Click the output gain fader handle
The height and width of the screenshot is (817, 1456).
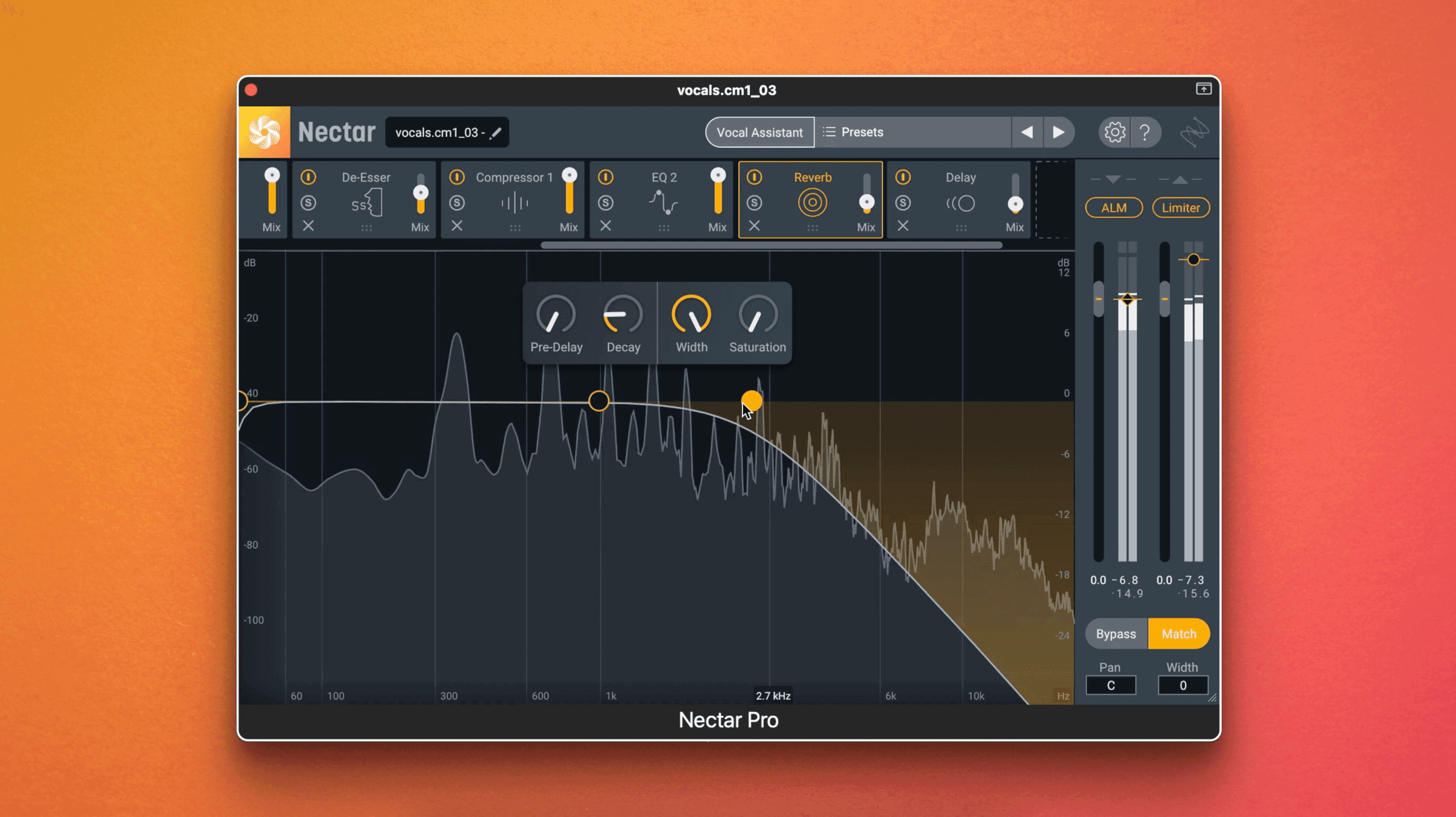pos(1164,299)
